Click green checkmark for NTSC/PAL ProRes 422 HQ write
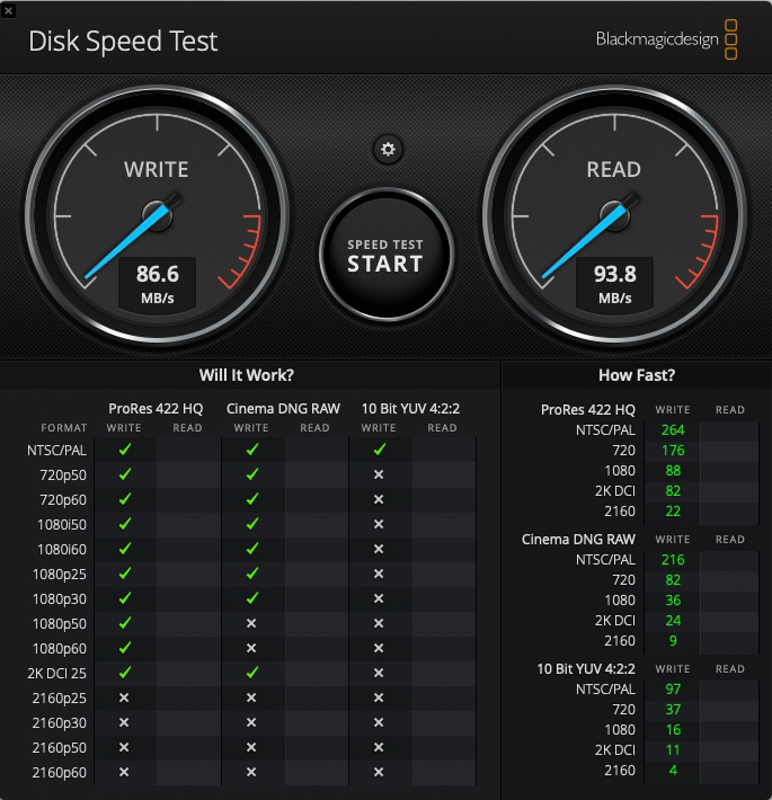This screenshot has height=800, width=772. [123, 449]
